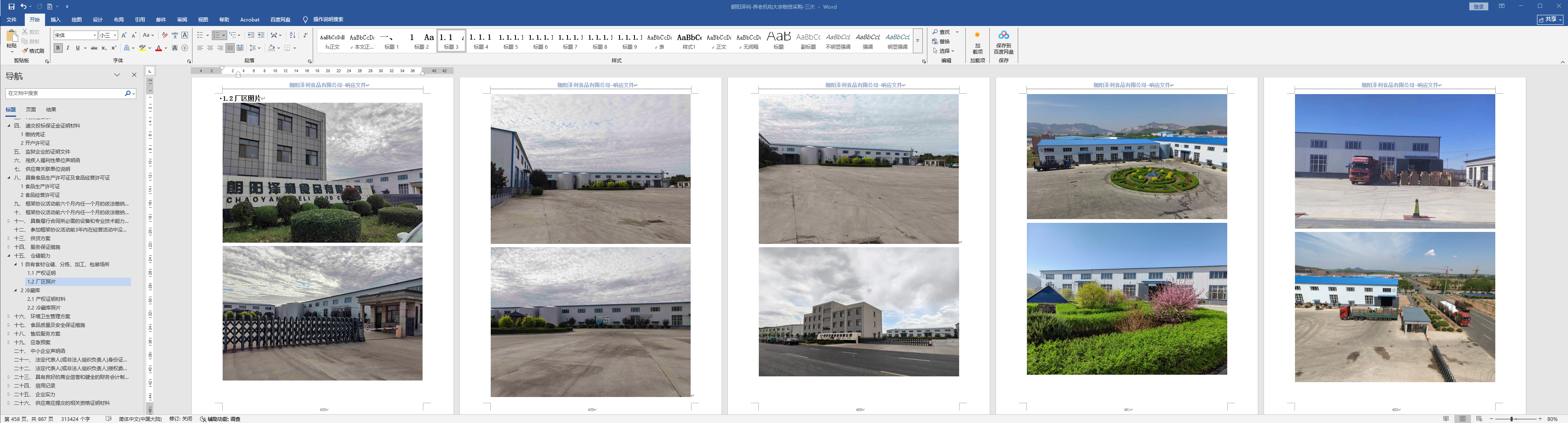Image resolution: width=1568 pixels, height=423 pixels.
Task: Open the Change Case (Aa) dropdown
Action: point(148,35)
